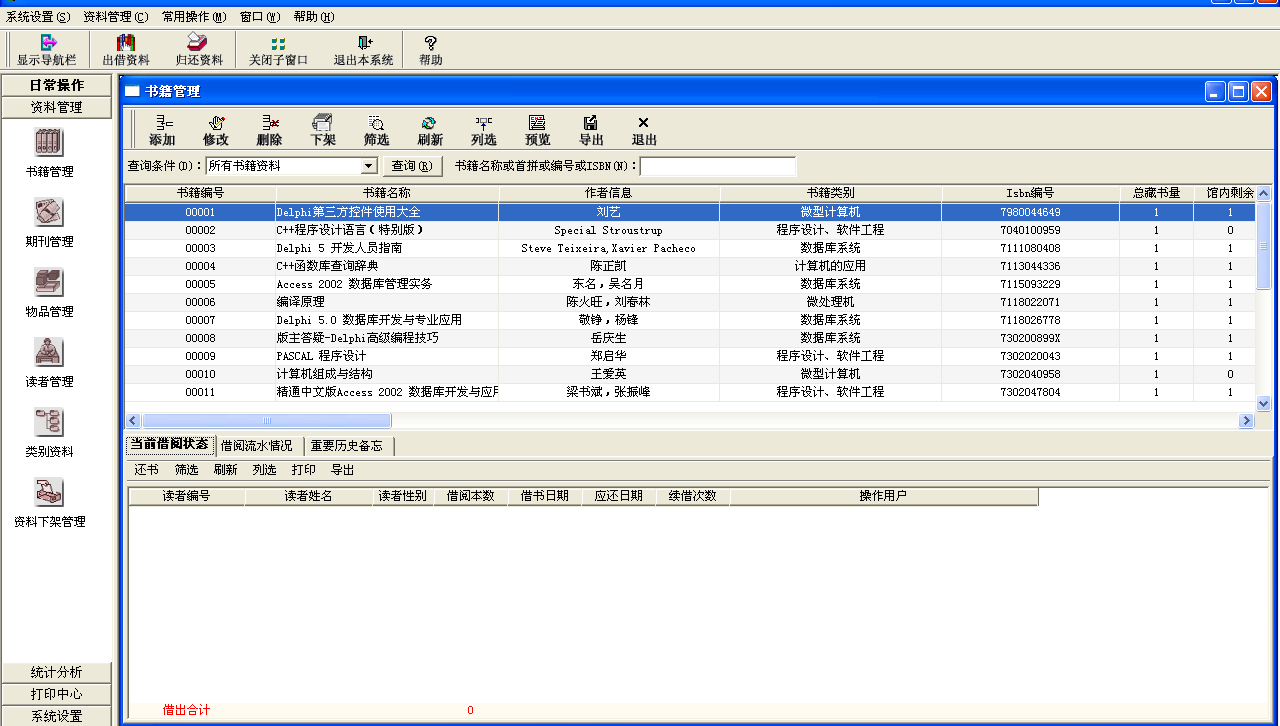Switch to the 借阅流水情况 tab

(x=257, y=446)
